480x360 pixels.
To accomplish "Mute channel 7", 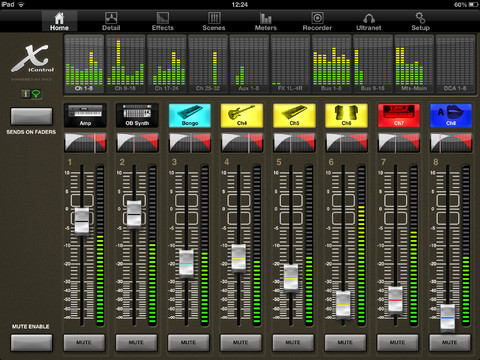I will tap(397, 342).
